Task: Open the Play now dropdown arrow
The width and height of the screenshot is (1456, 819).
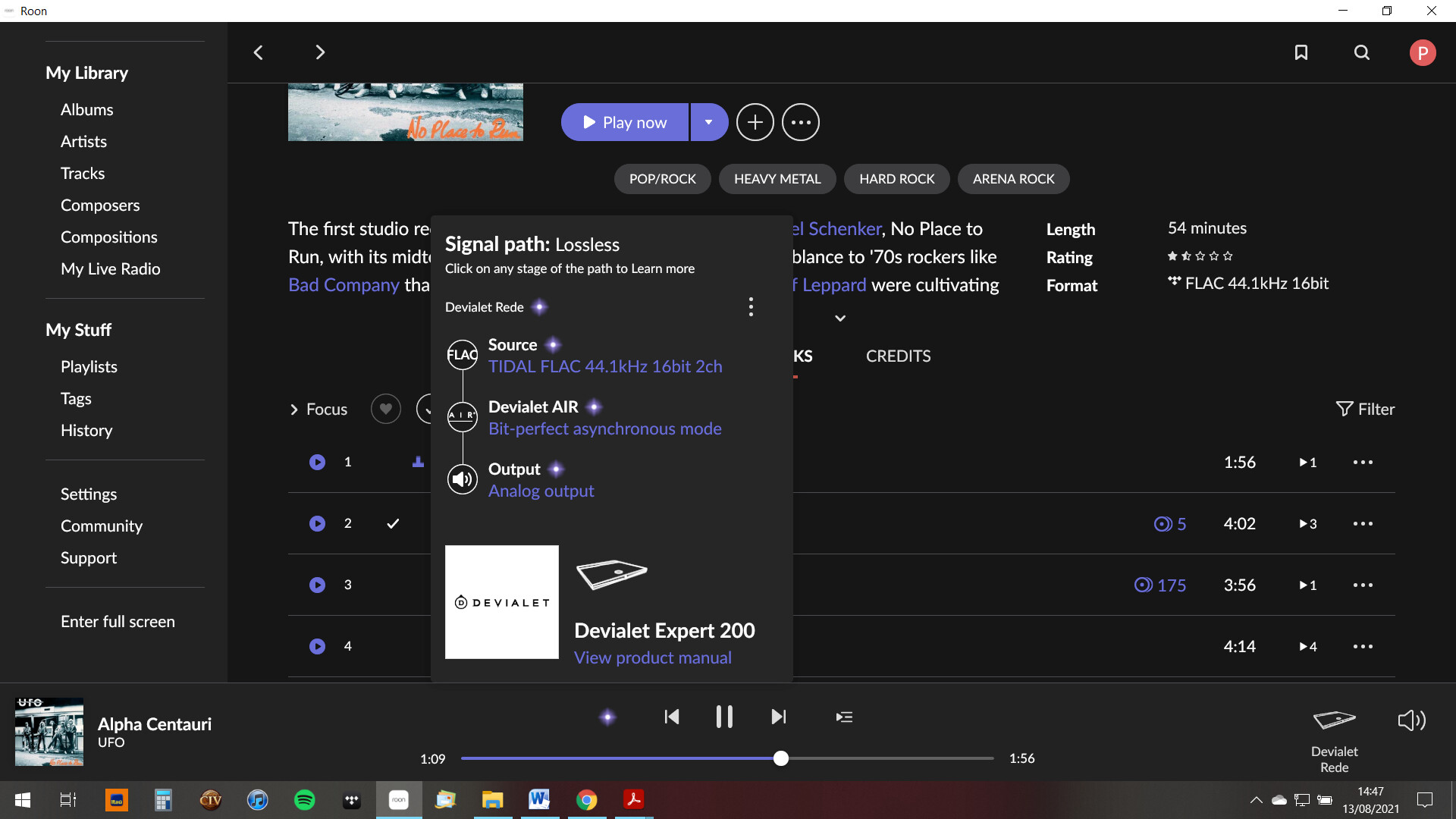Action: pyautogui.click(x=709, y=122)
